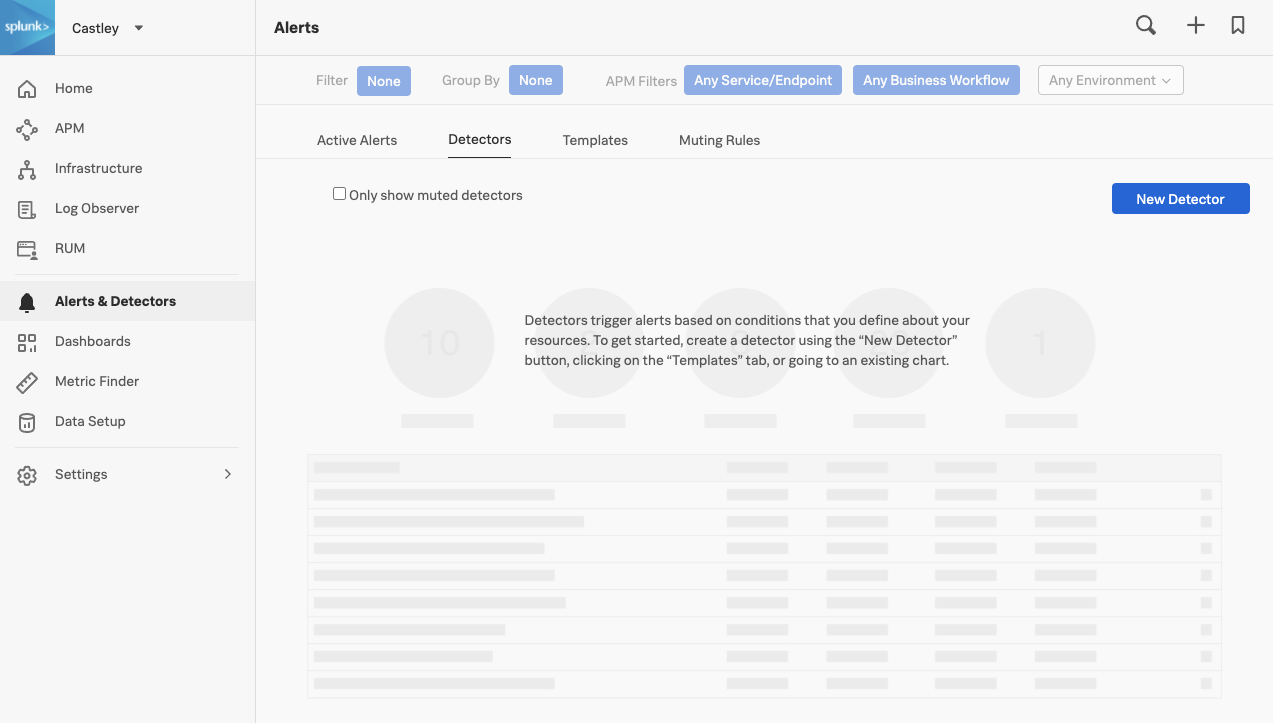Open the Log Observer icon
Viewport: 1273px width, 723px height.
point(27,209)
